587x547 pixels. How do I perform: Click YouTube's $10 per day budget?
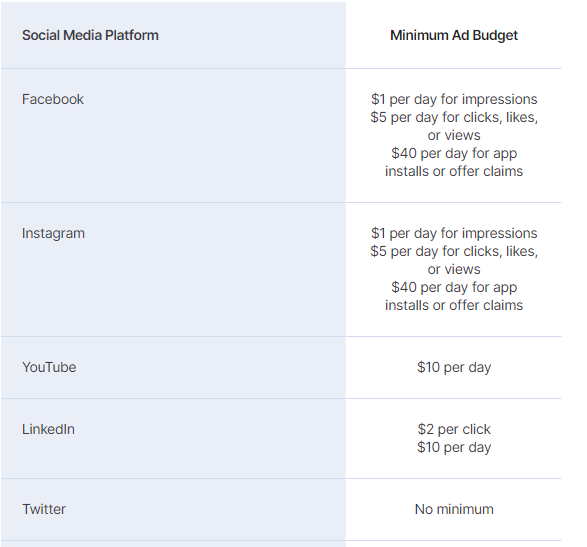(454, 367)
